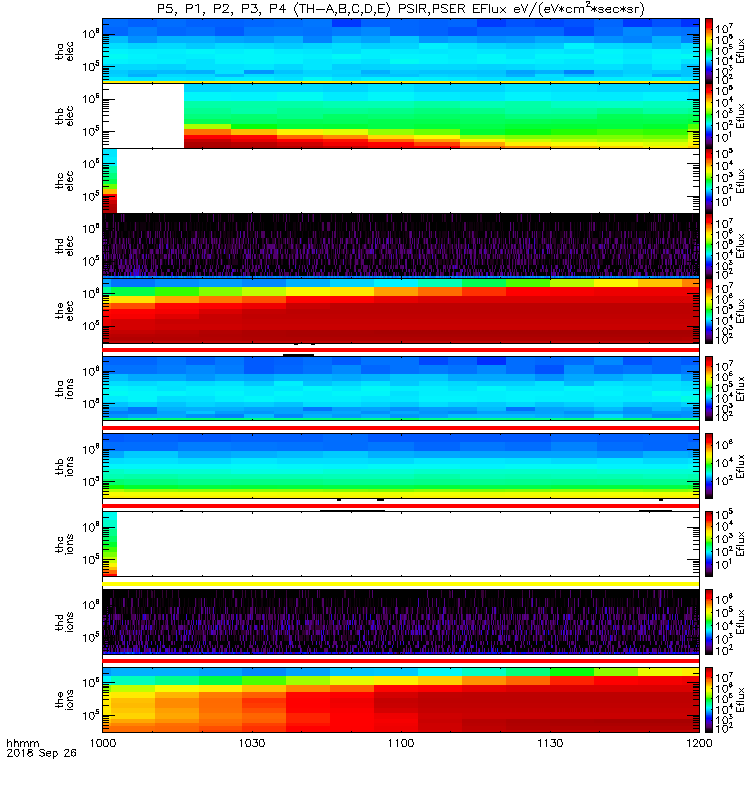Screen dimensions: 750x800
Task: Select the 'thd elec' panel label
Action: coord(65,245)
